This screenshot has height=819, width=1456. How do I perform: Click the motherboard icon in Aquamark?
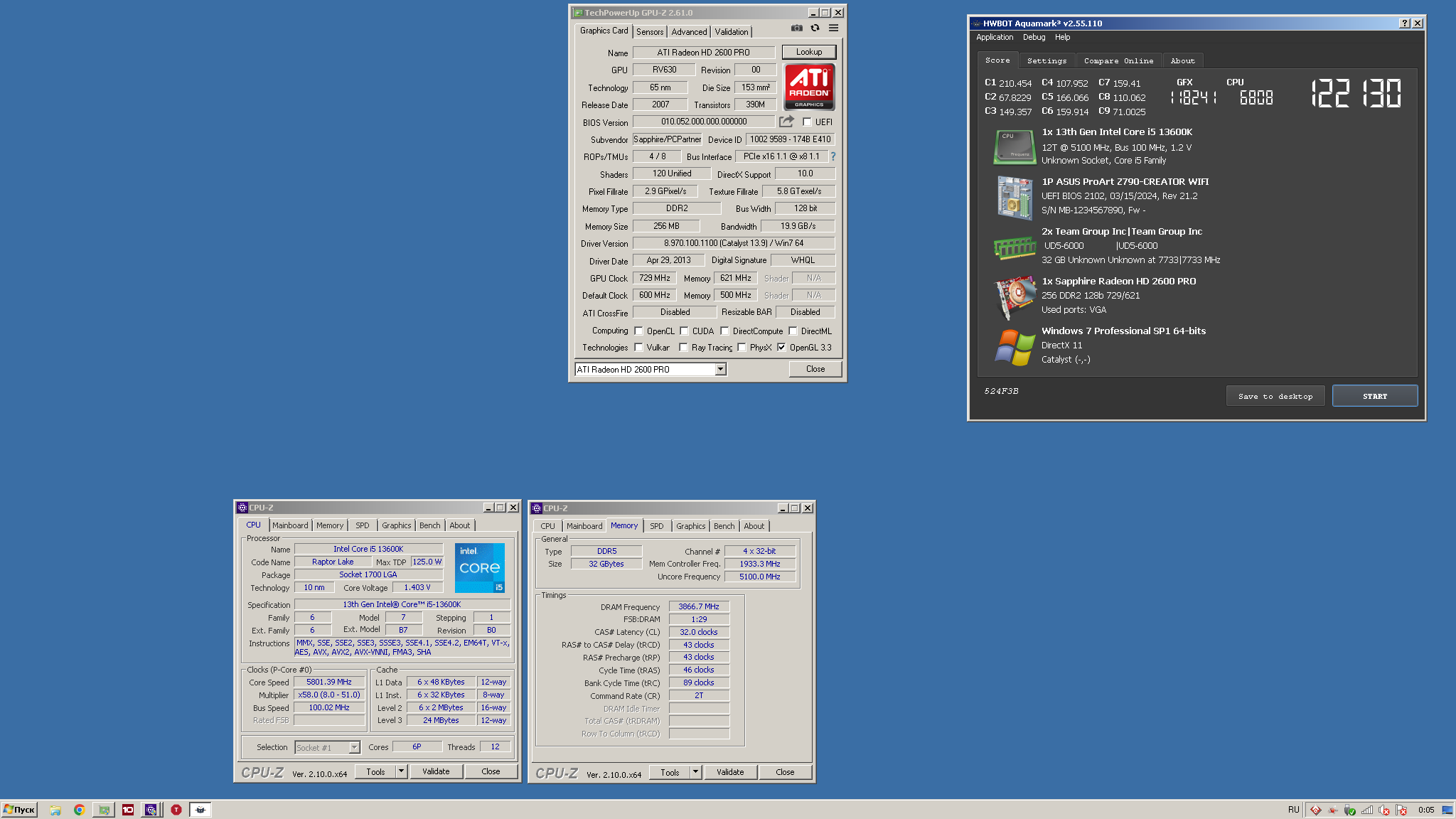point(1015,197)
